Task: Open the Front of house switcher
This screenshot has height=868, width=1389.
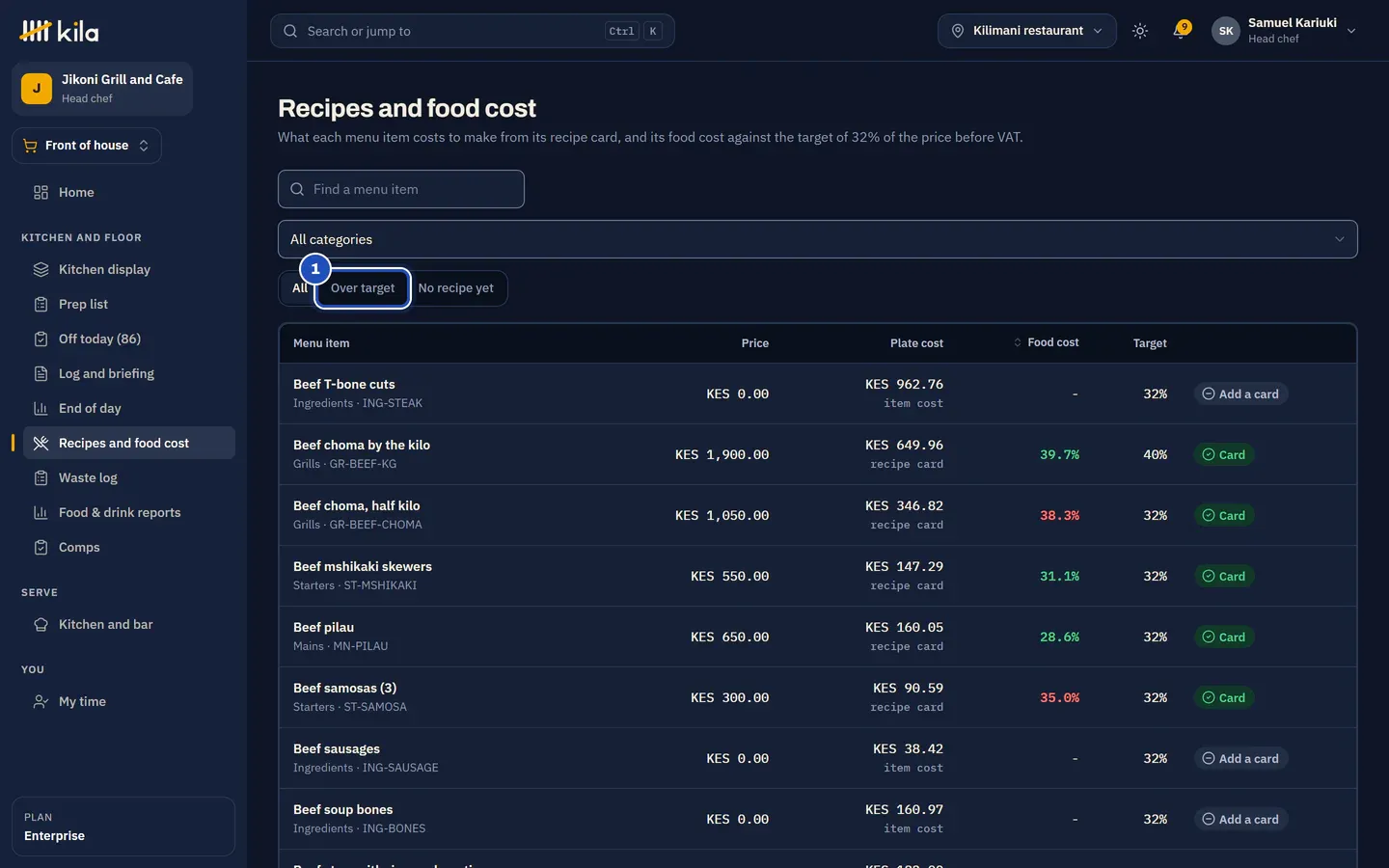Action: (x=87, y=146)
